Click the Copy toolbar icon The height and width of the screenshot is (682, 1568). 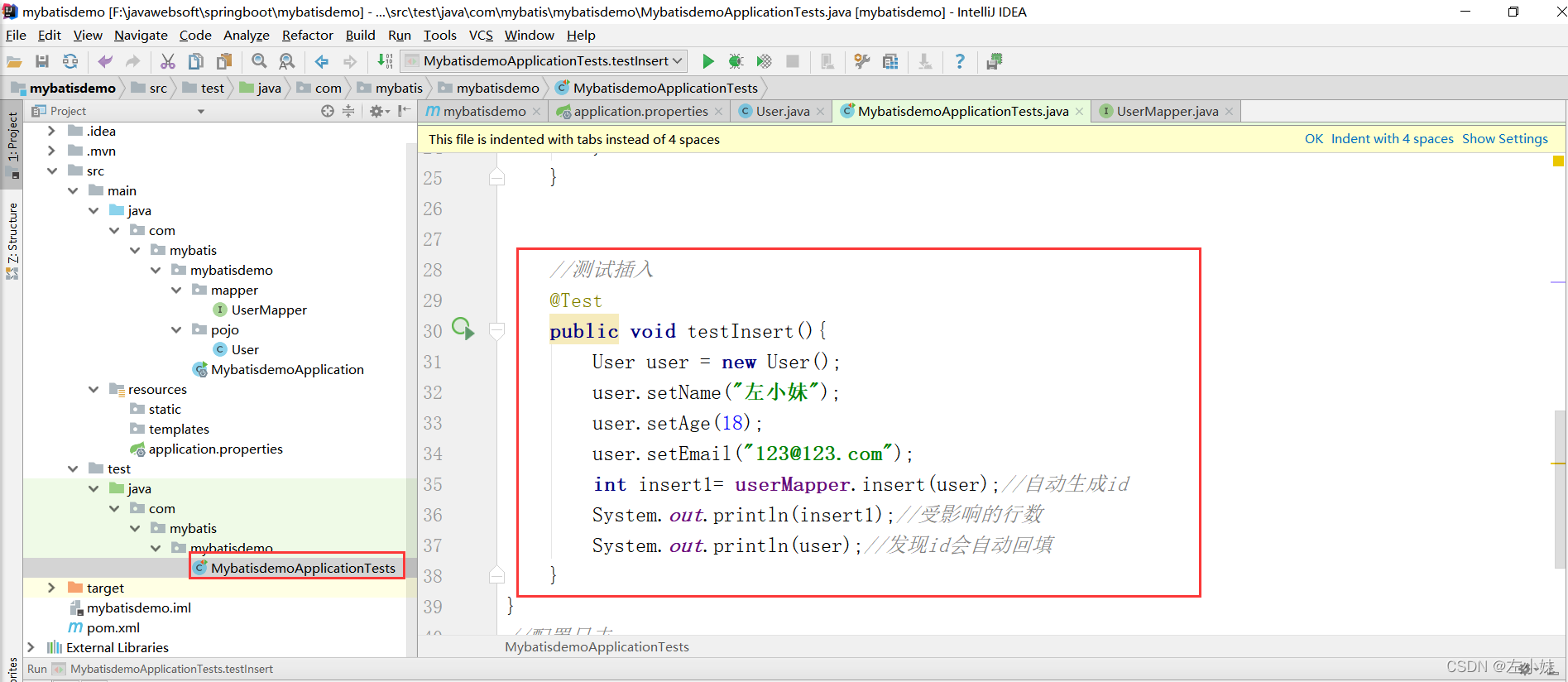click(x=196, y=61)
